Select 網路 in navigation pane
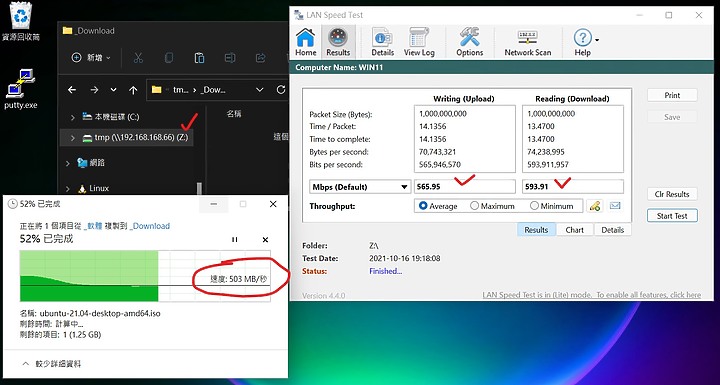Image resolution: width=720 pixels, height=385 pixels. click(91, 163)
